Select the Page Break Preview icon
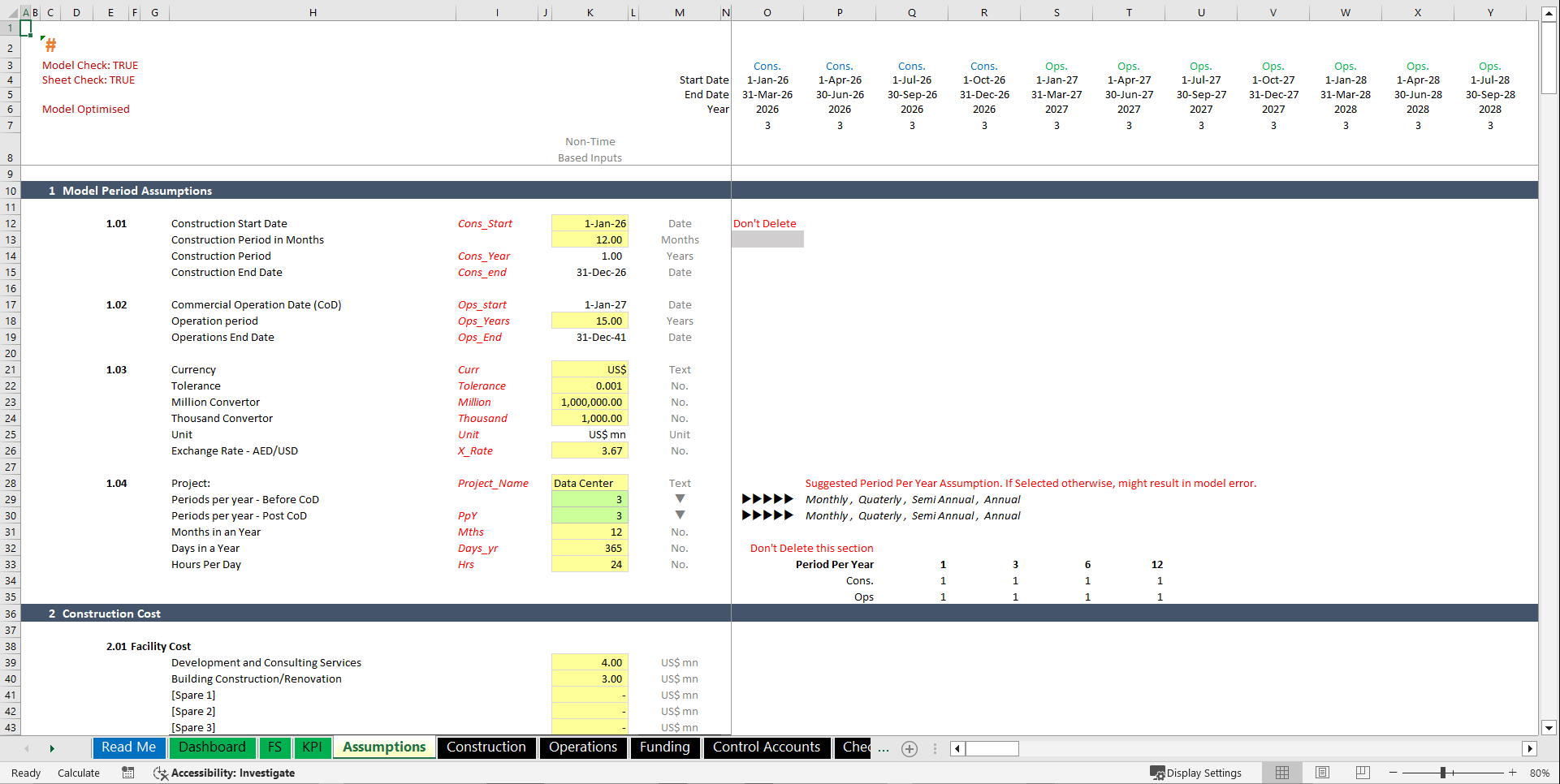 point(1362,773)
